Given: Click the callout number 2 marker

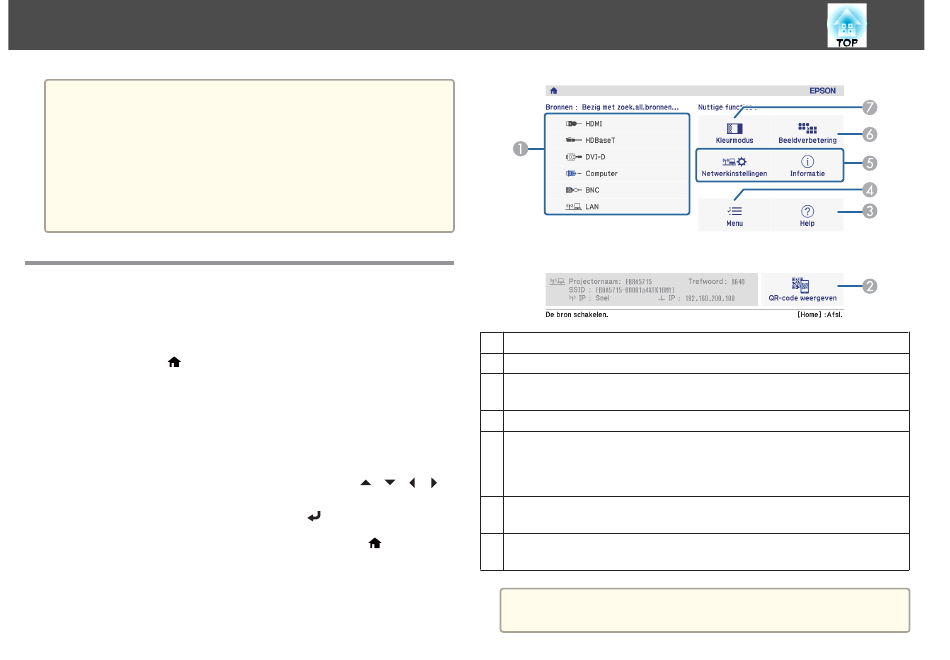Looking at the screenshot, I should (x=870, y=287).
